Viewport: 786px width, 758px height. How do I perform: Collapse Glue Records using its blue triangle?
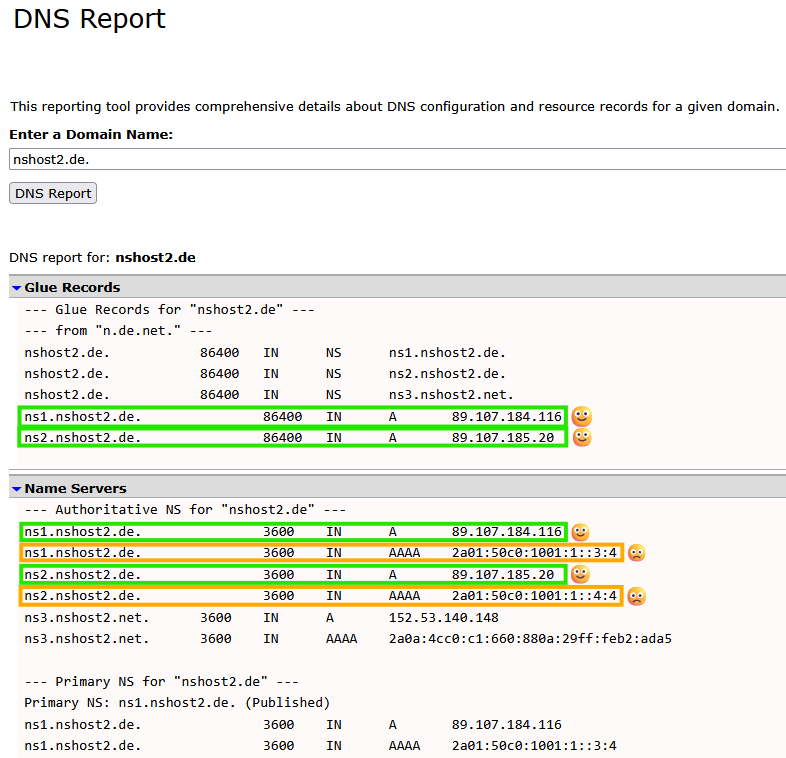(17, 288)
